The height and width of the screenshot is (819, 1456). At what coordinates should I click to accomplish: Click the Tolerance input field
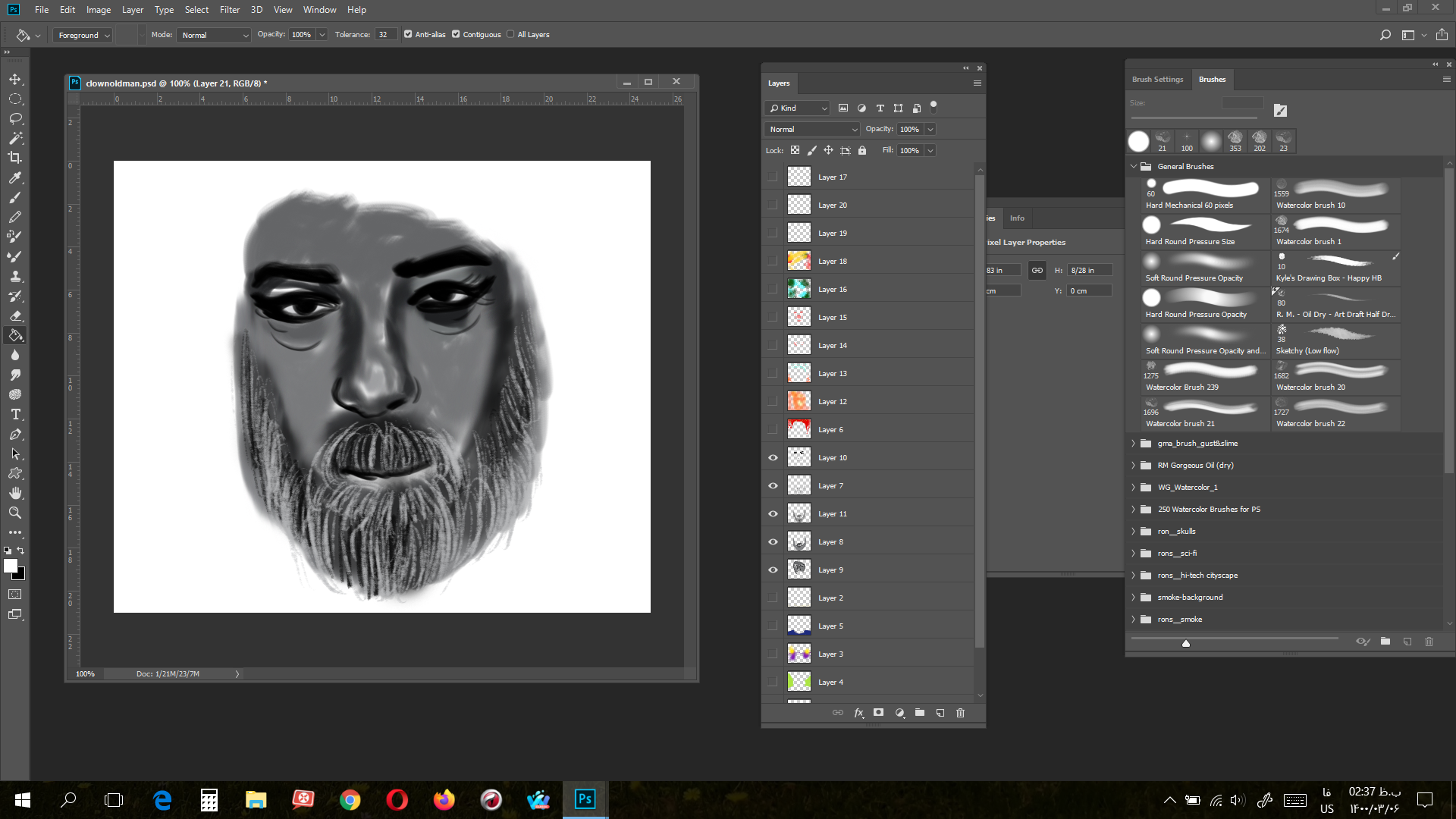[x=385, y=35]
